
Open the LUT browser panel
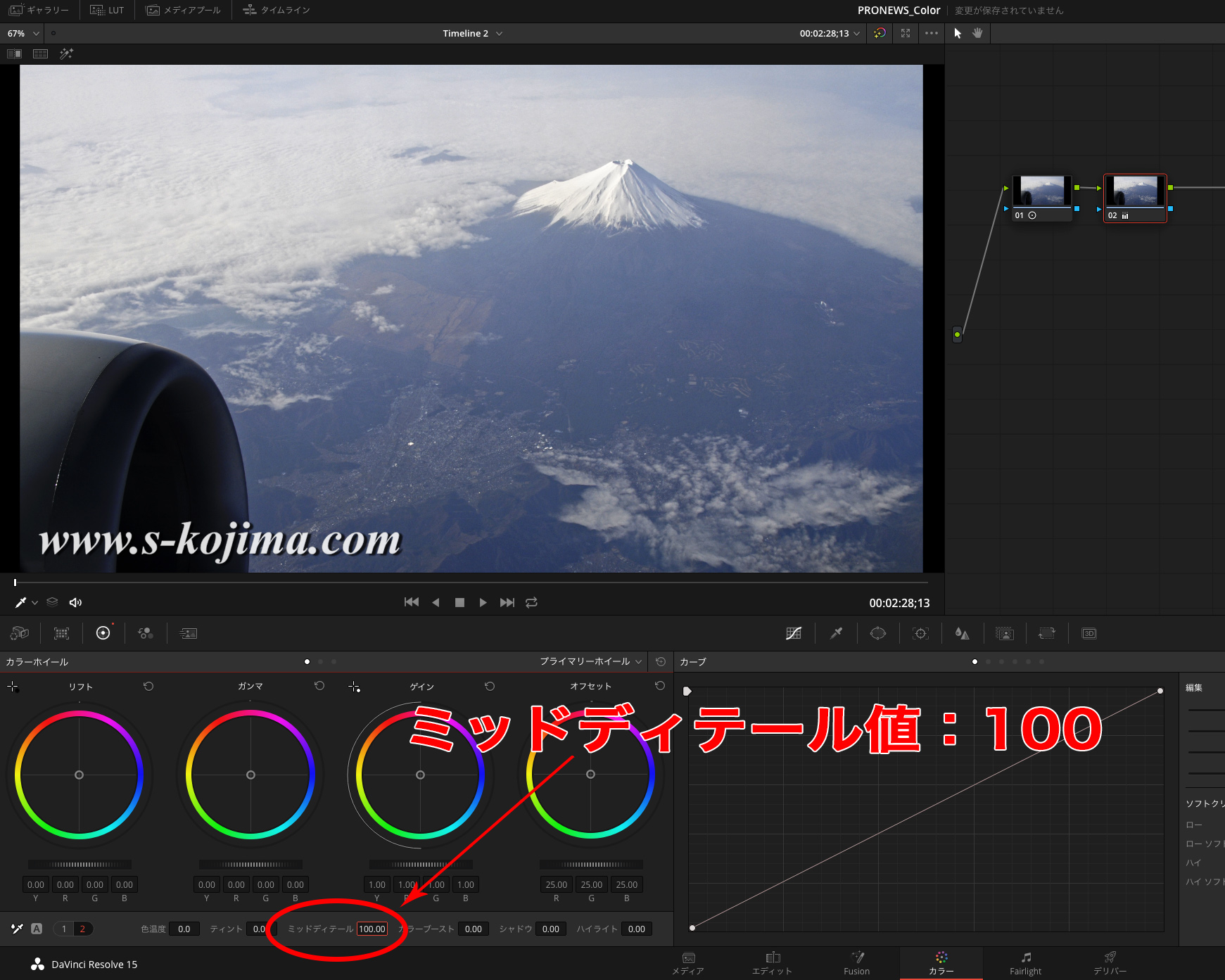point(107,10)
